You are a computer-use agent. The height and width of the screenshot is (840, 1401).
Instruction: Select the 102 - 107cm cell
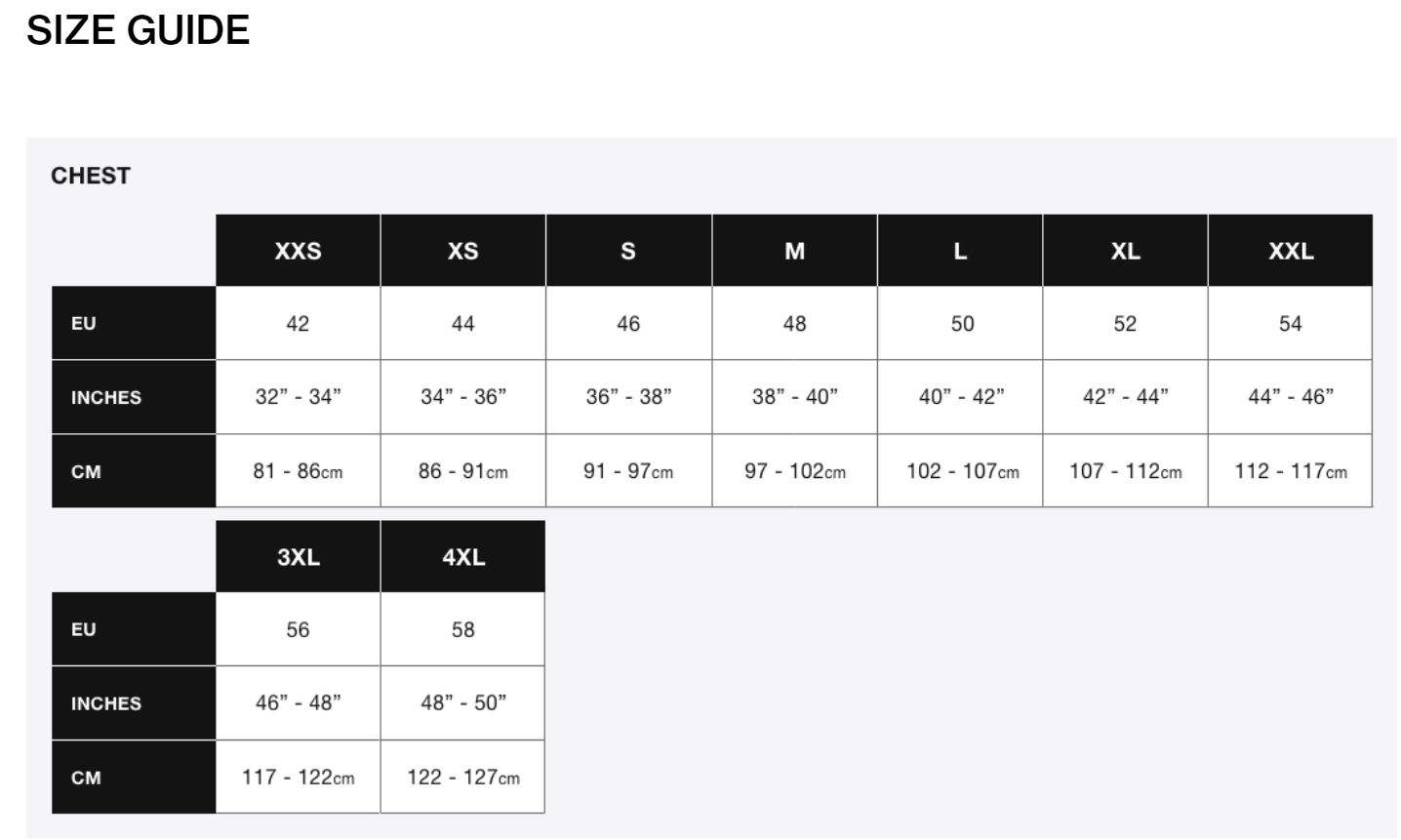pyautogui.click(x=962, y=471)
